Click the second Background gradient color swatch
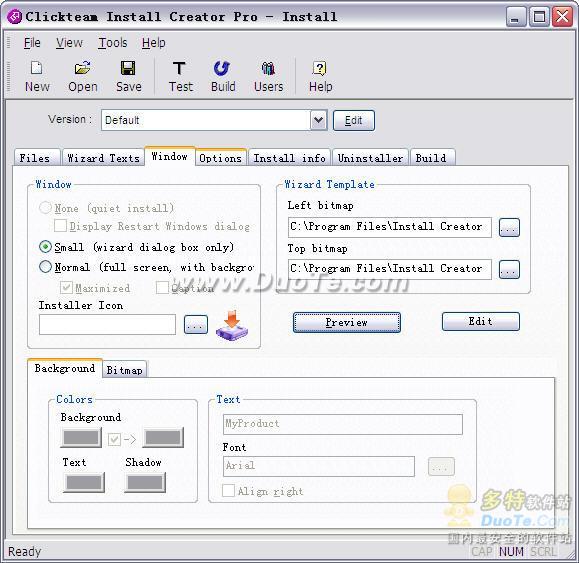 [163, 437]
